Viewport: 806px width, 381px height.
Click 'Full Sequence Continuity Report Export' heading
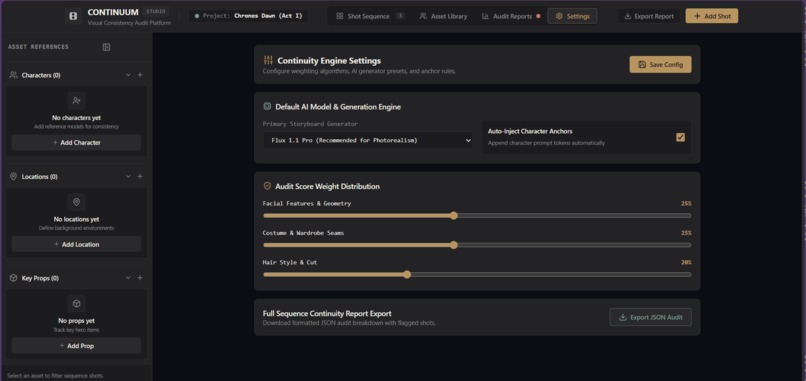click(327, 314)
